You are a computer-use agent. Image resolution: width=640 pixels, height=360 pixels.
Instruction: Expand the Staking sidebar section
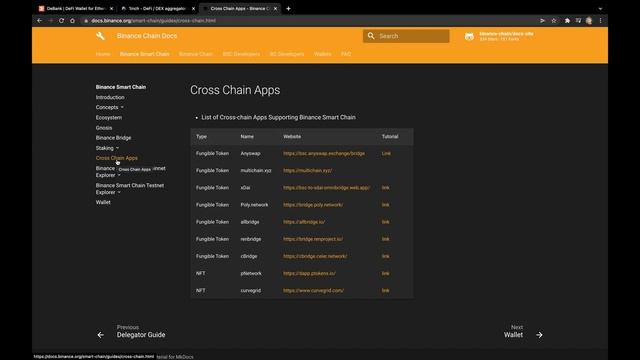tap(107, 148)
